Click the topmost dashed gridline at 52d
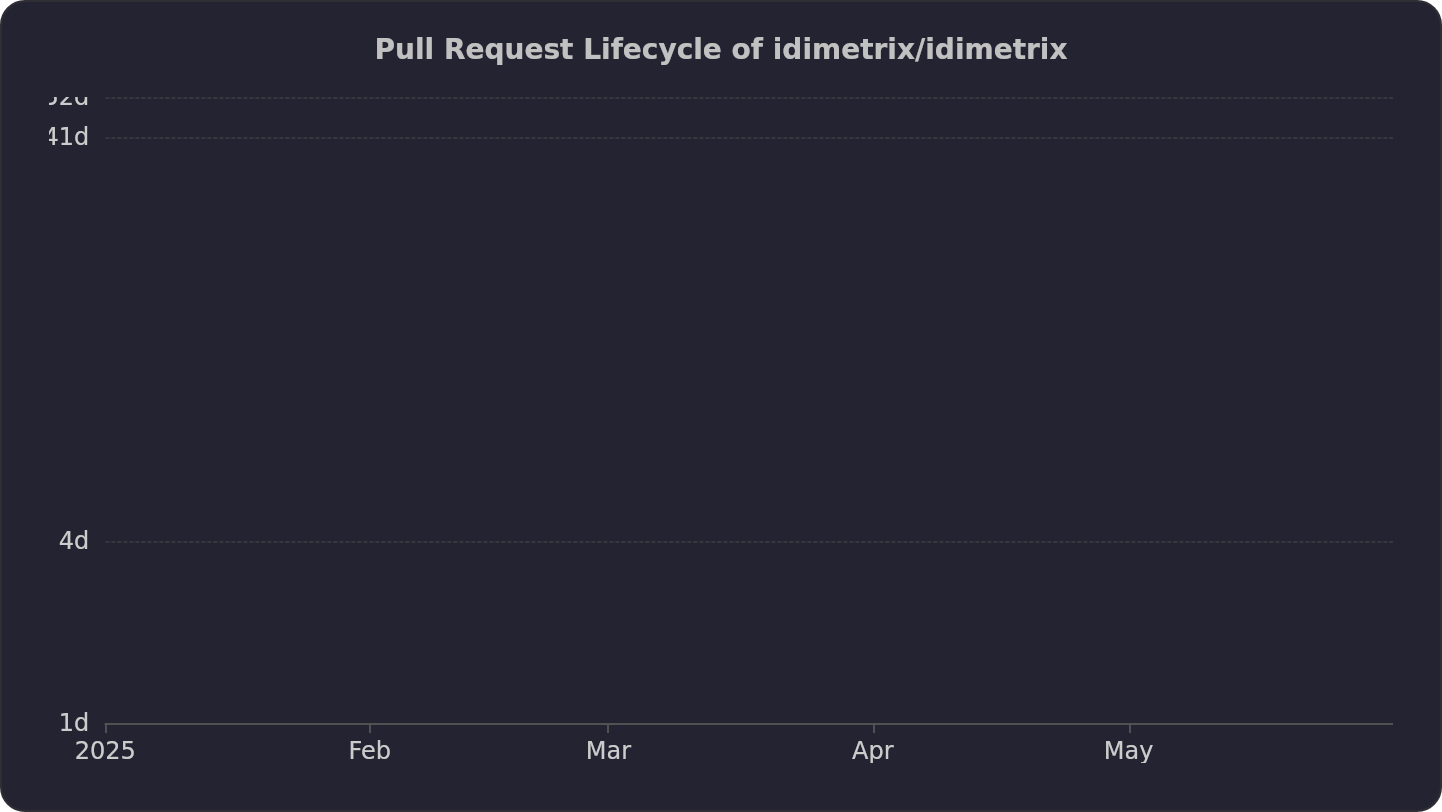Image resolution: width=1442 pixels, height=812 pixels. click(749, 98)
